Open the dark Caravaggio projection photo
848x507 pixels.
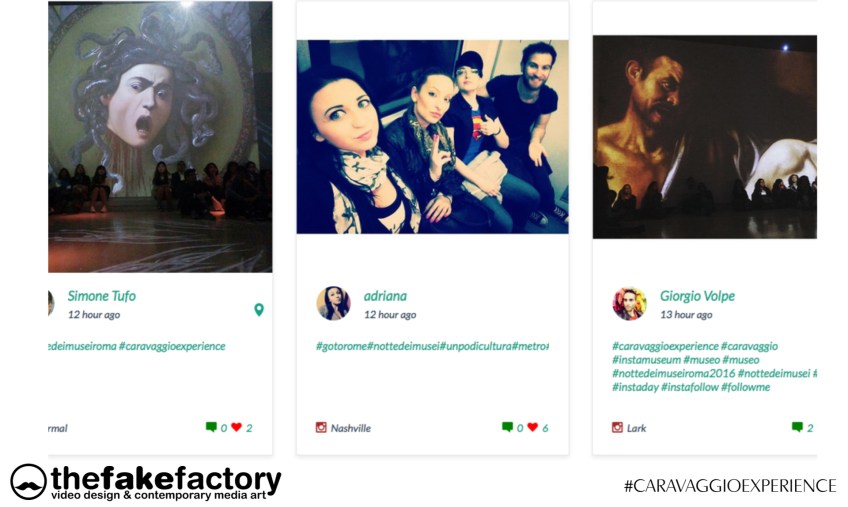click(x=705, y=137)
